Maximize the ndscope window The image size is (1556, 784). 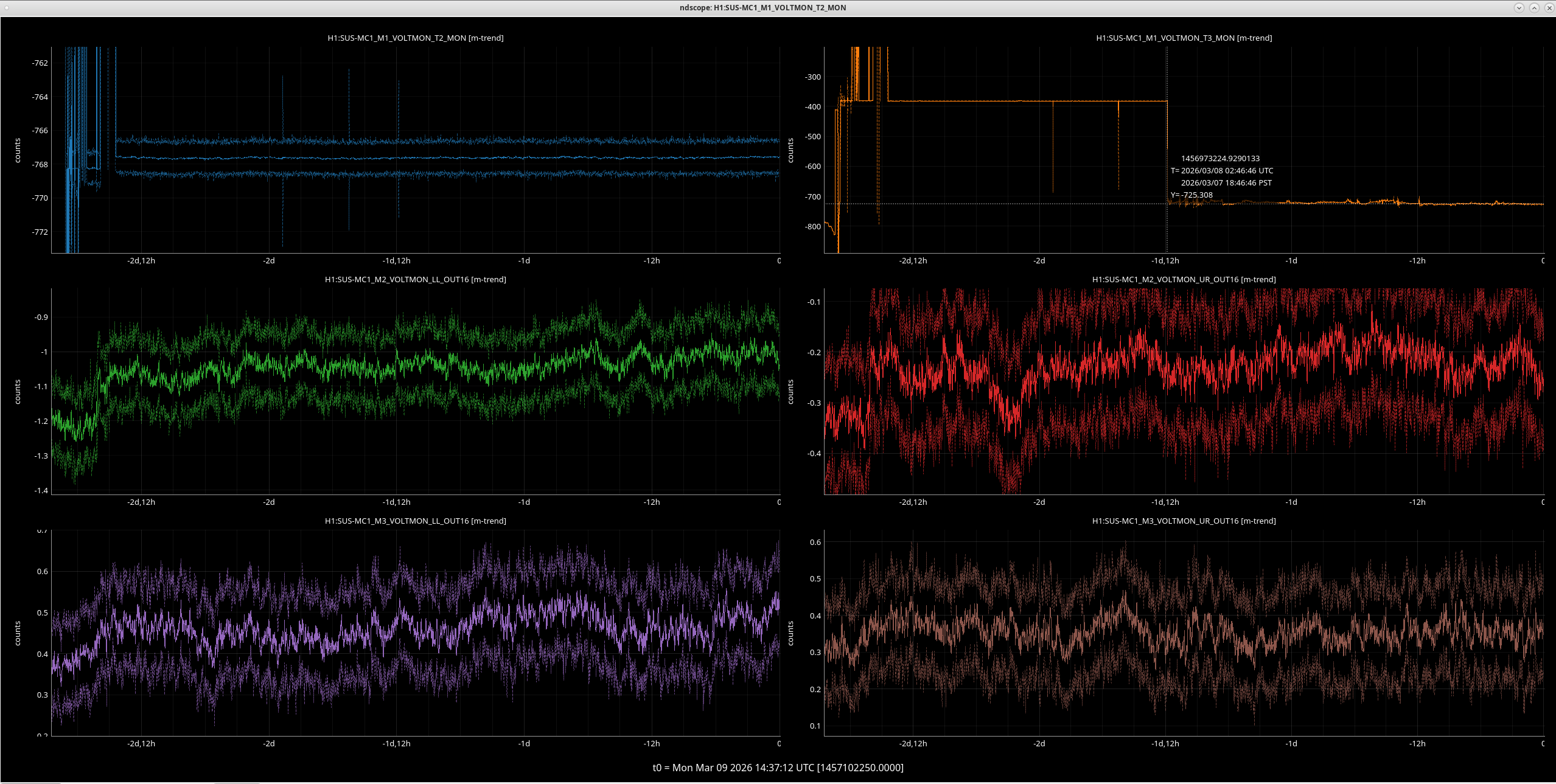(1534, 8)
